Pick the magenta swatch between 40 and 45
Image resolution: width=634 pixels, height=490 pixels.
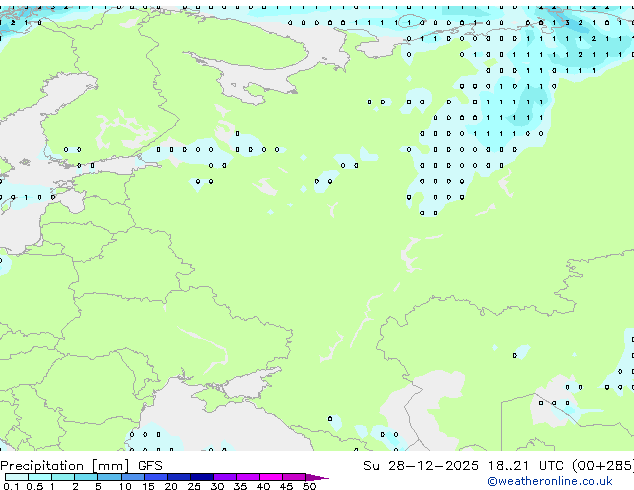click(271, 477)
